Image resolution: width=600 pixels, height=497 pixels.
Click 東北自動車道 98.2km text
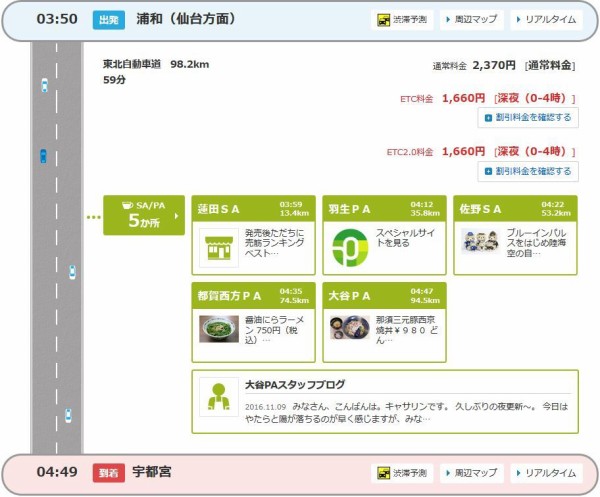coord(156,64)
